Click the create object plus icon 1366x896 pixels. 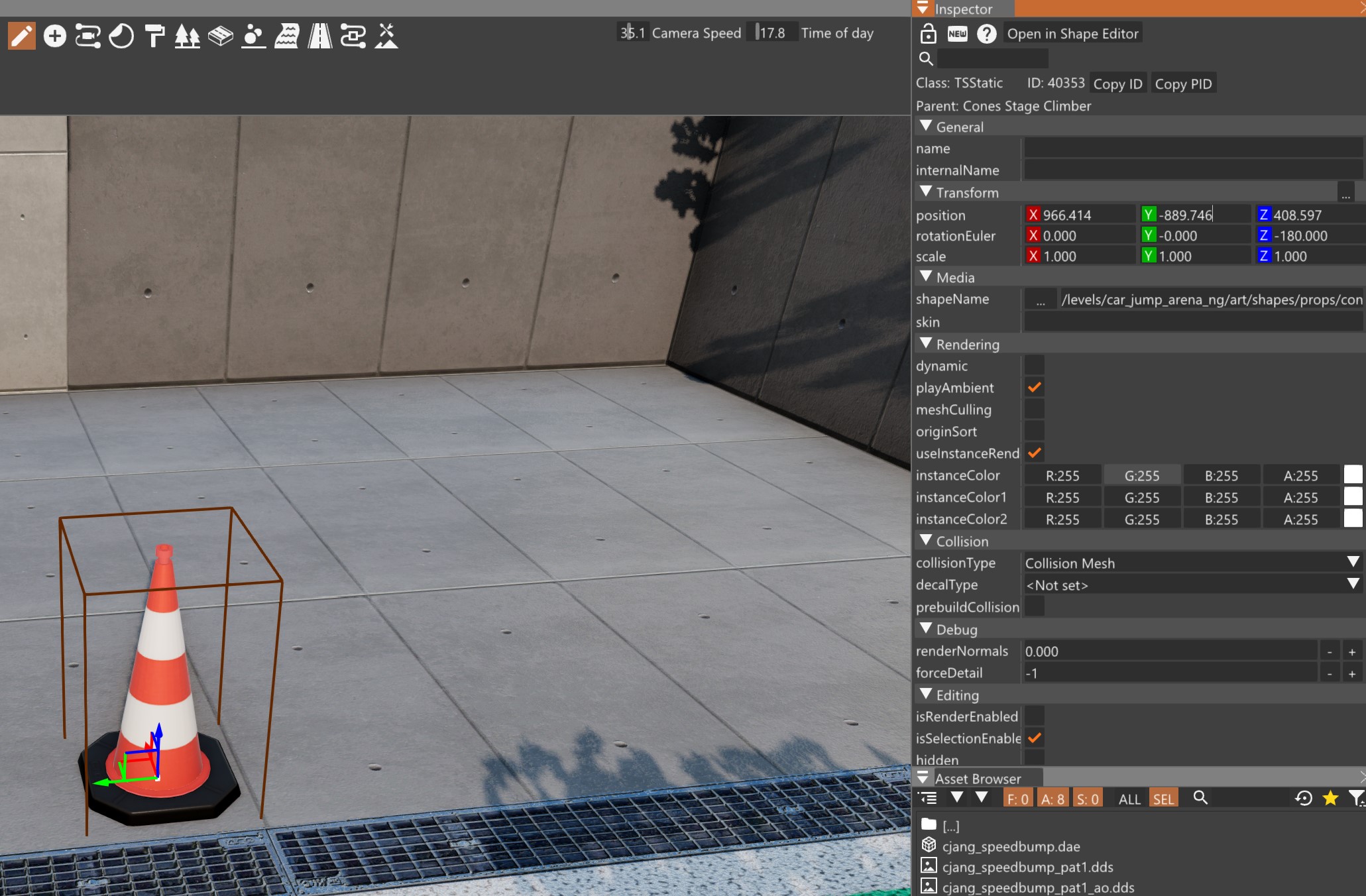point(55,36)
